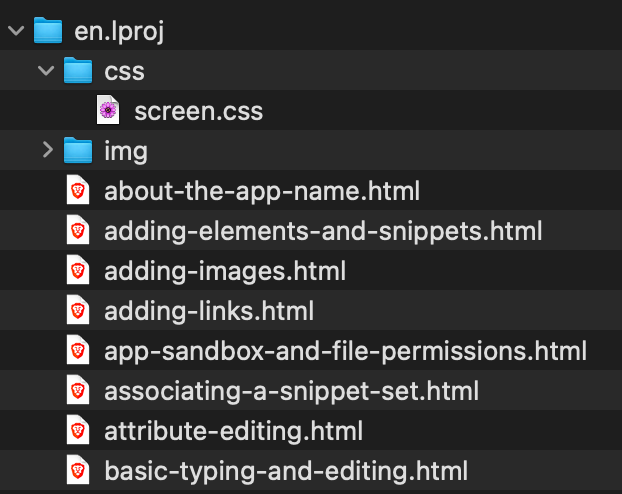The height and width of the screenshot is (494, 622).
Task: Select the screen.css file name
Action: [198, 111]
